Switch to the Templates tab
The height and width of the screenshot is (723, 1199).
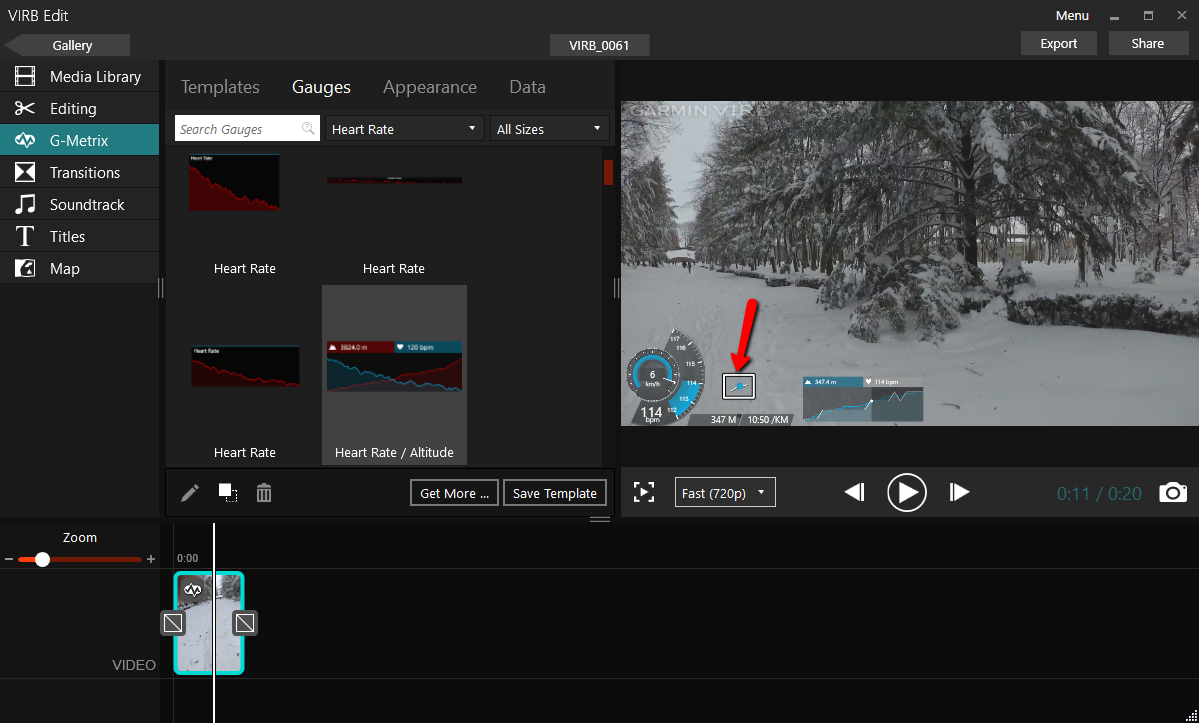click(220, 87)
